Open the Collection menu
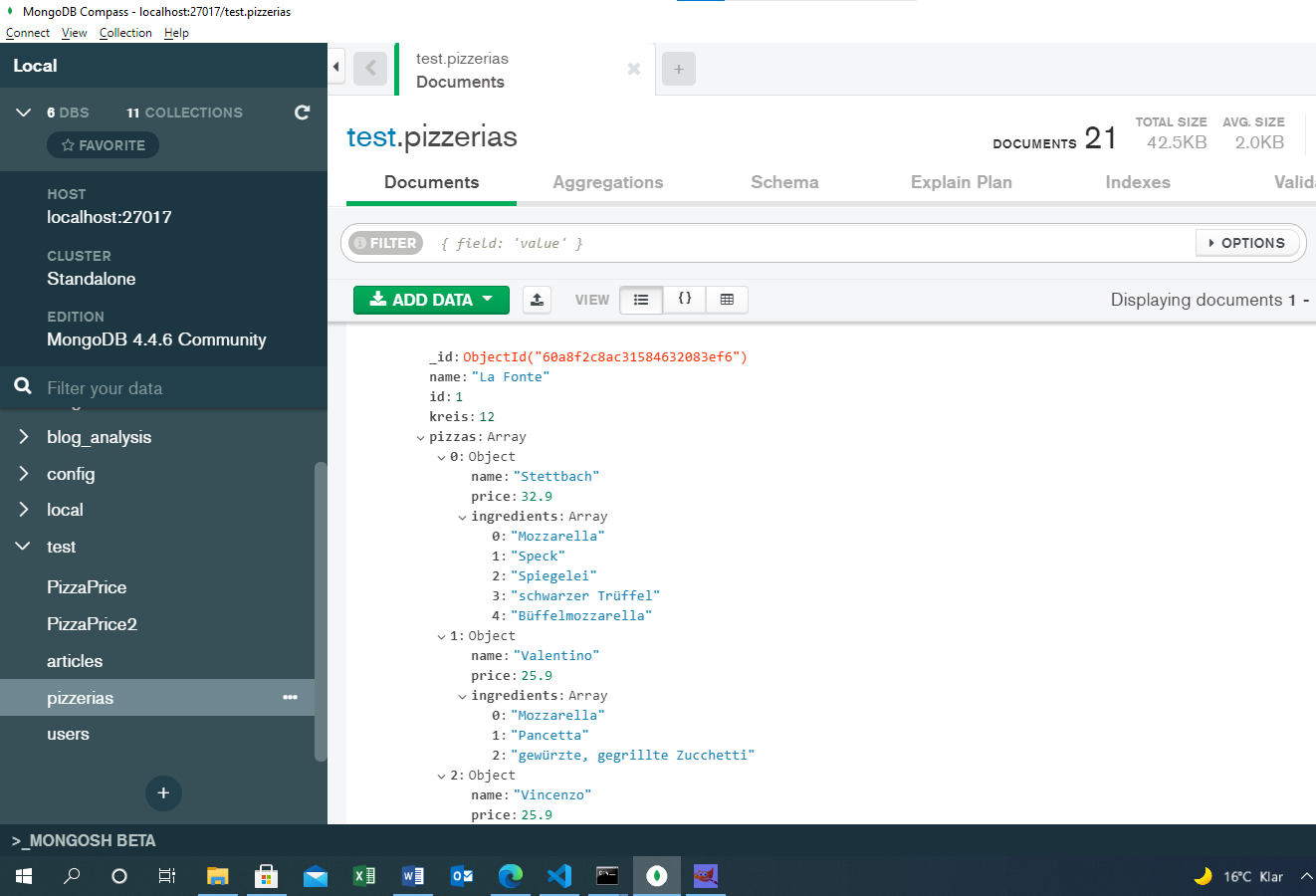This screenshot has width=1316, height=896. click(125, 33)
